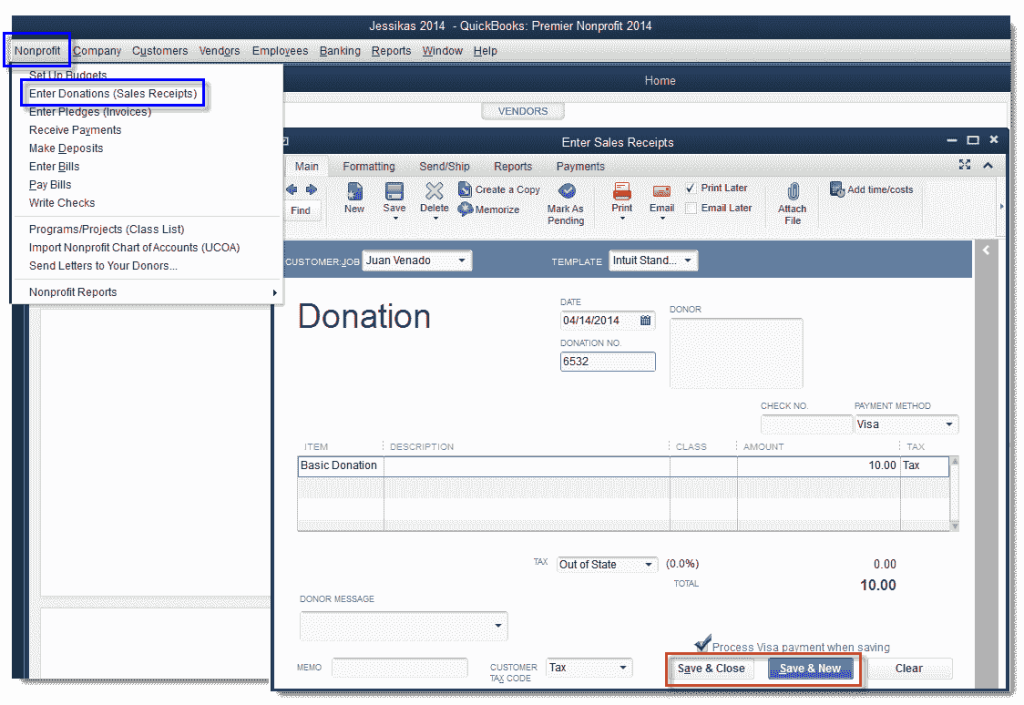
Task: Change the Payment Method from Visa
Action: [950, 424]
